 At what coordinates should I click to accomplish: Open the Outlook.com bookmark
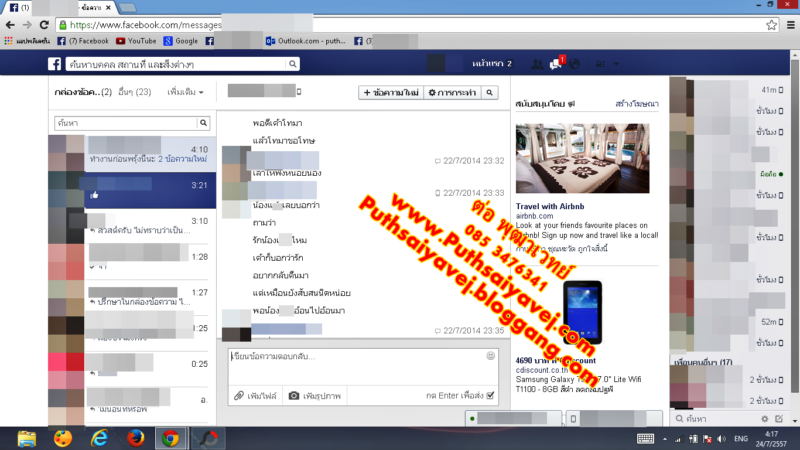306,41
